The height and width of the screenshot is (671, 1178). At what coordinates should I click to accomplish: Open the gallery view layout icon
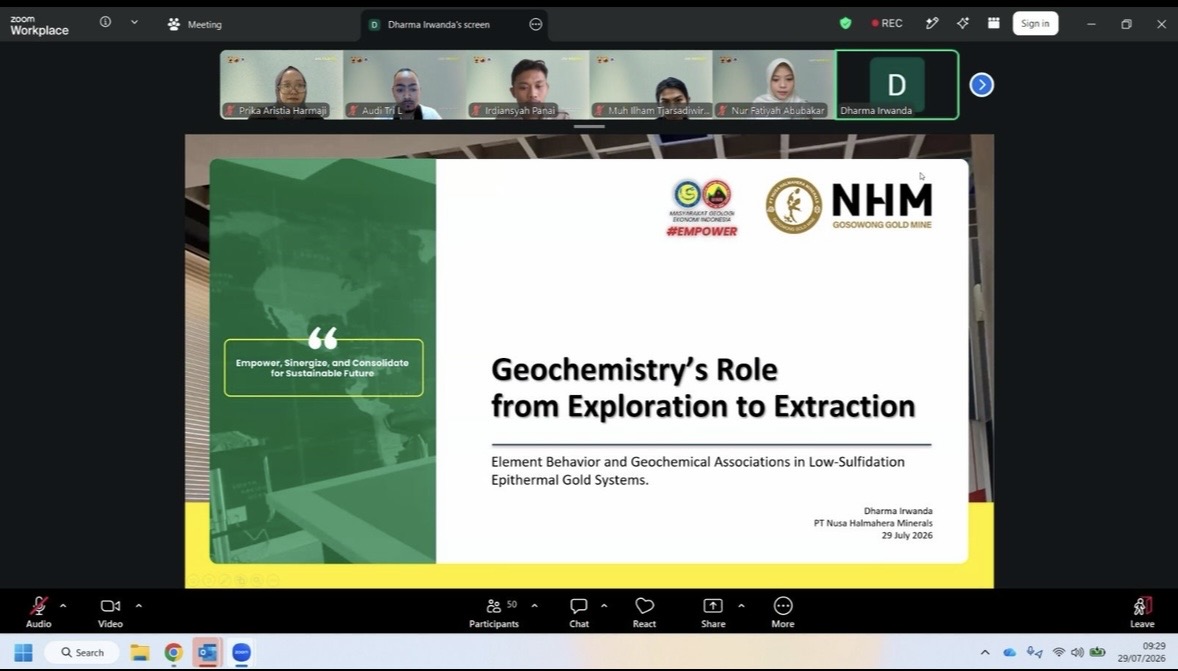coord(993,23)
